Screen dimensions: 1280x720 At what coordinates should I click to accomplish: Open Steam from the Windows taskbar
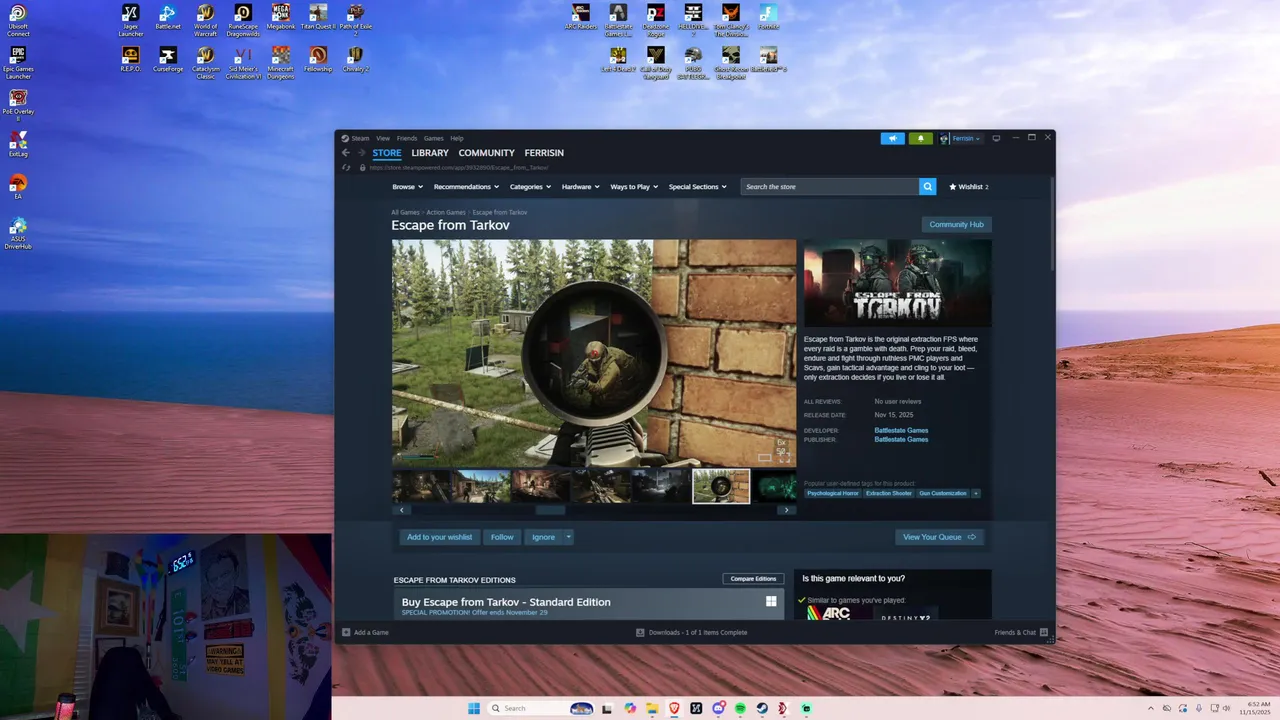pos(762,708)
